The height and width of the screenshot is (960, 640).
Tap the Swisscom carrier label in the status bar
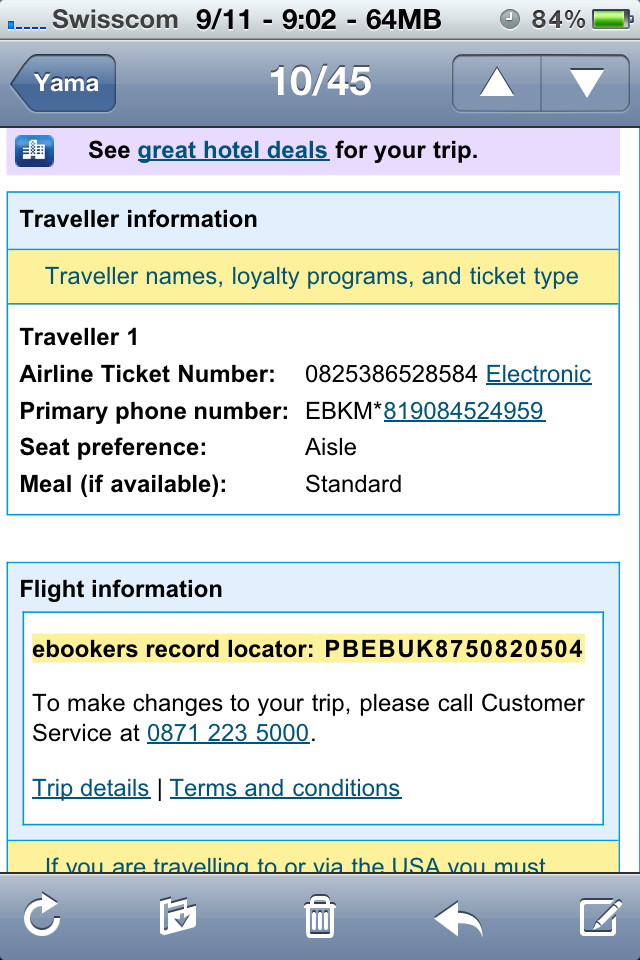coord(115,20)
